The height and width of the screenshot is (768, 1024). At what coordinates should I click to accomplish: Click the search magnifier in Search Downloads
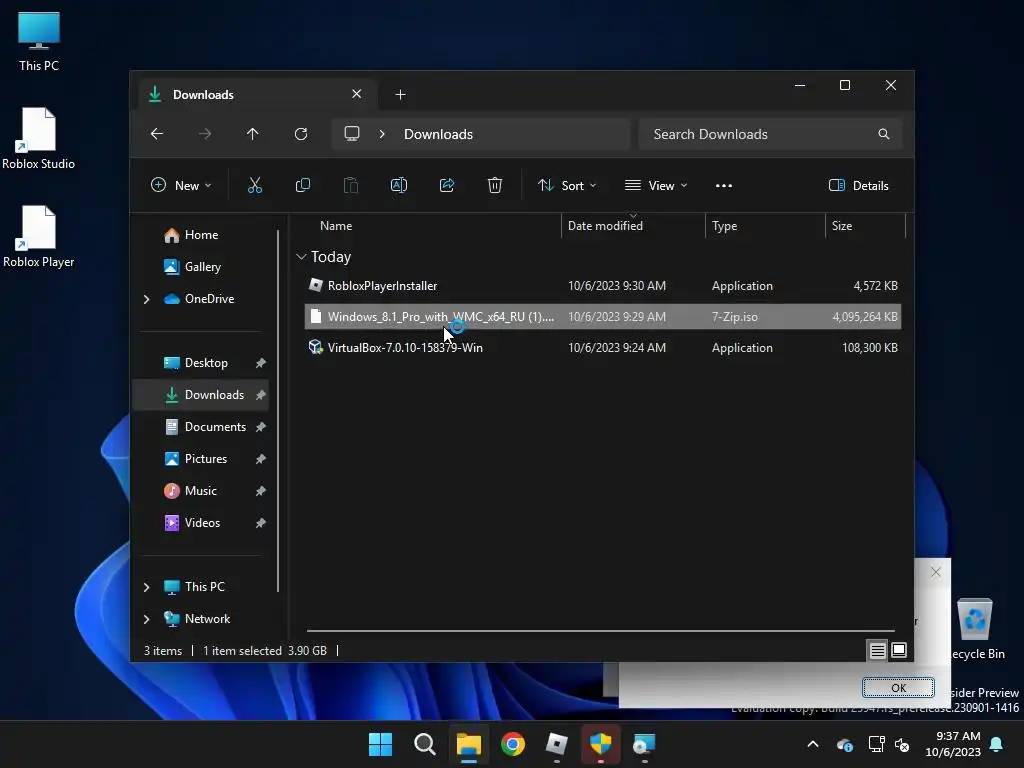pos(884,134)
